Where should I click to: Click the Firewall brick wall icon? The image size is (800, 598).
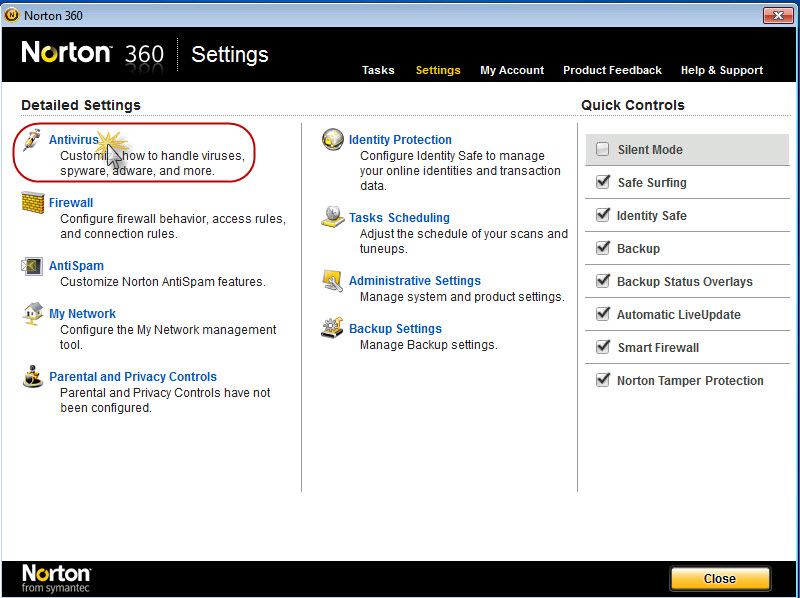(33, 203)
